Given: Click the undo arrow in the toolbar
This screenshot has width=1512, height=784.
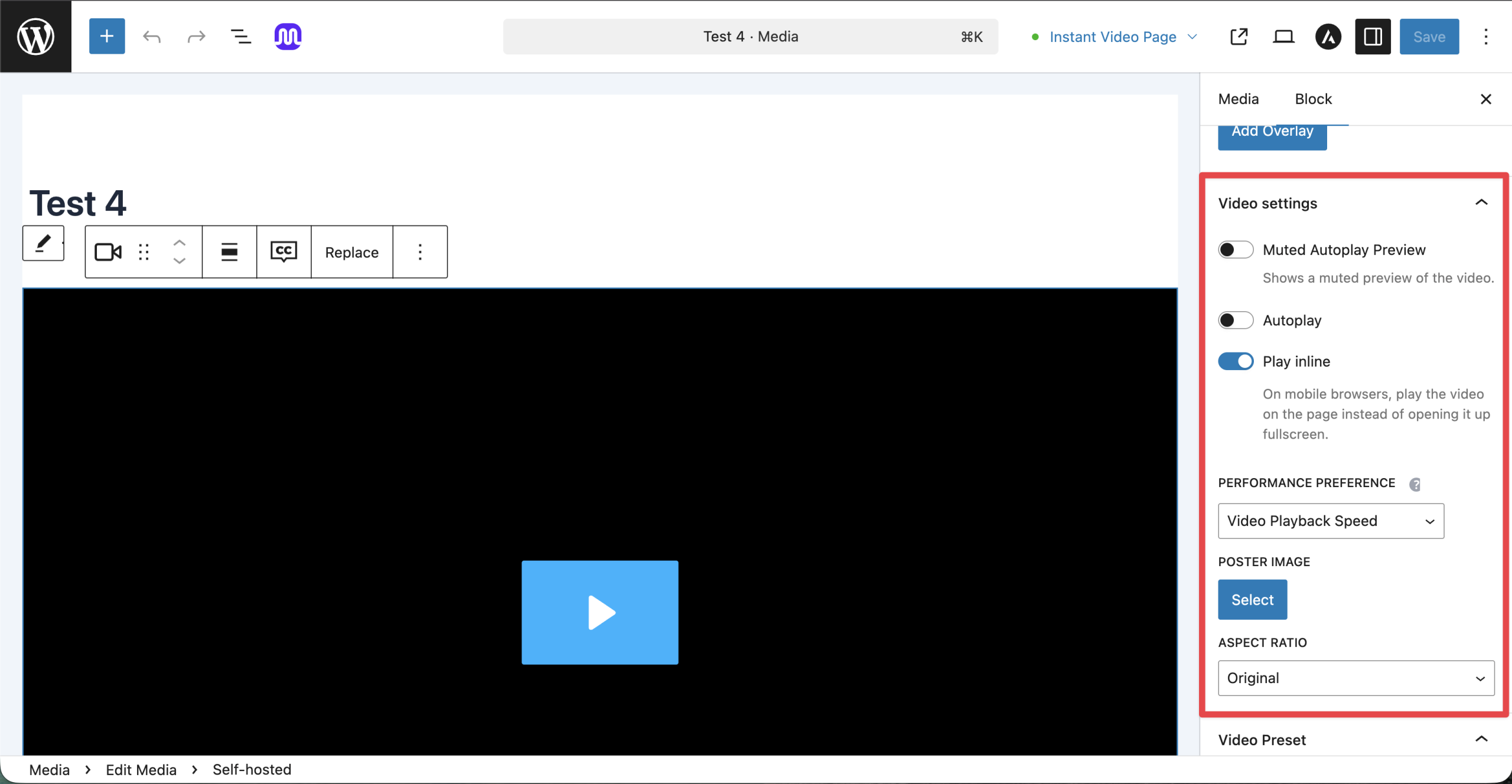Looking at the screenshot, I should click(x=152, y=36).
